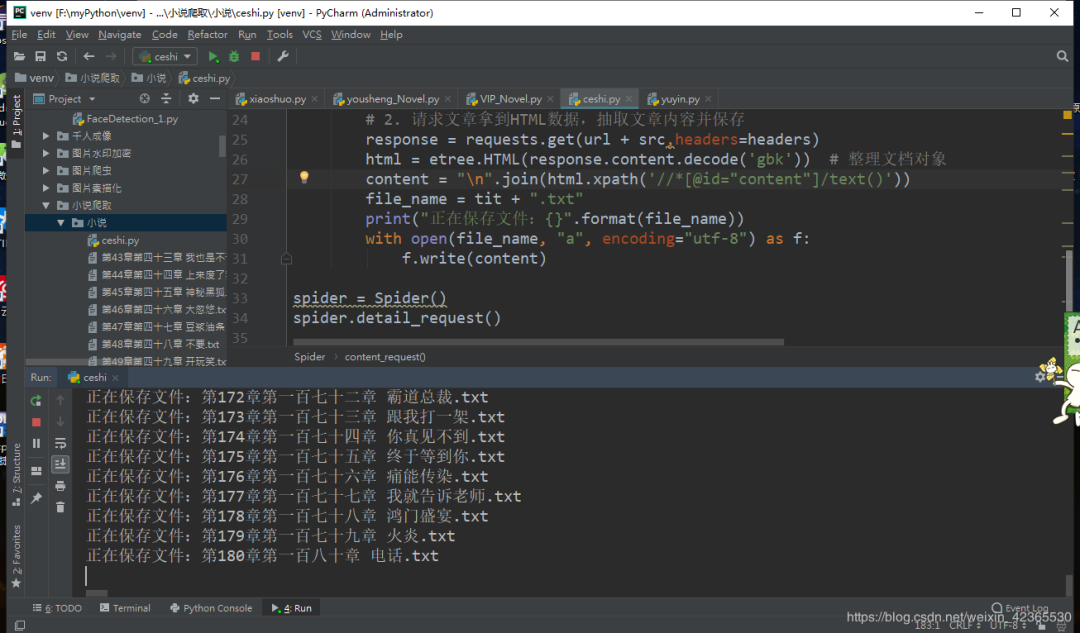Select the 第48章第四十八章 不要.txt file
Image resolution: width=1080 pixels, height=633 pixels.
[160, 344]
